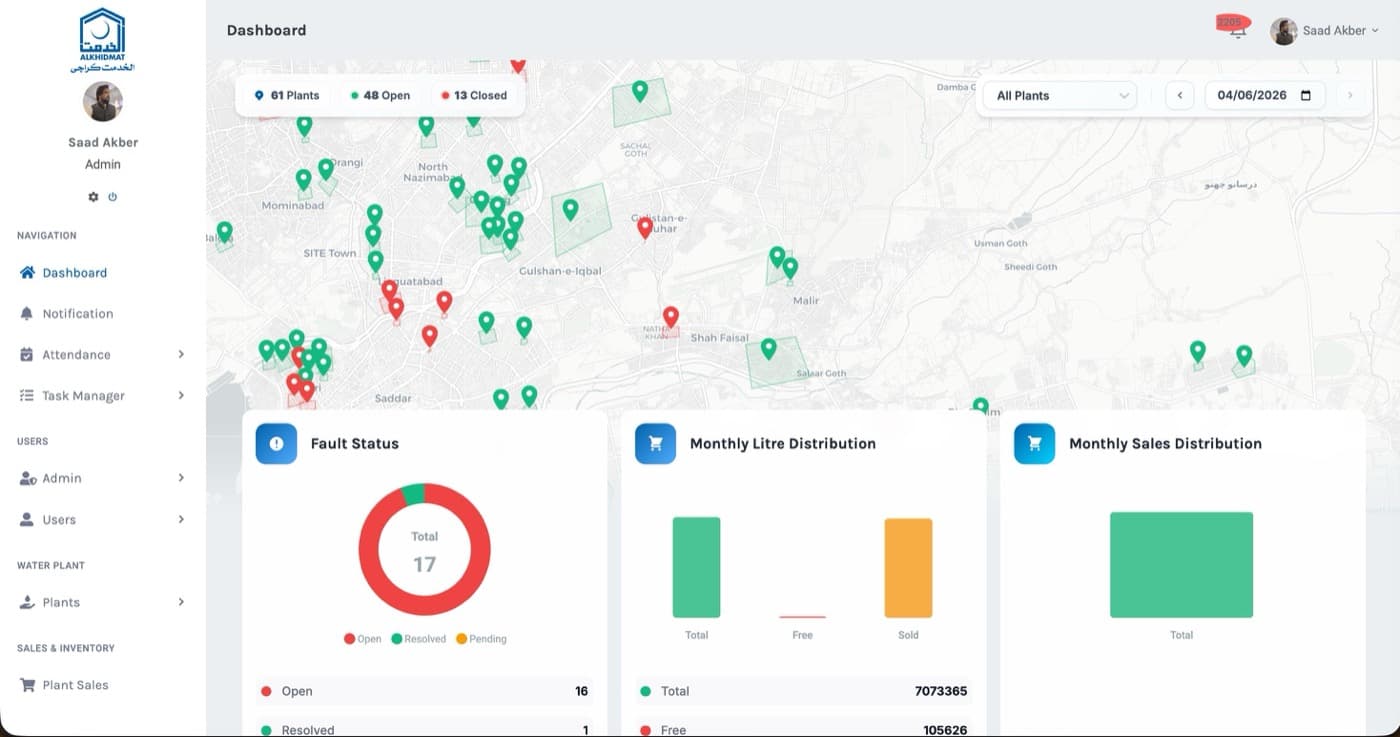The image size is (1400, 737).
Task: Expand the Admin submenu chevron
Action: coord(181,478)
